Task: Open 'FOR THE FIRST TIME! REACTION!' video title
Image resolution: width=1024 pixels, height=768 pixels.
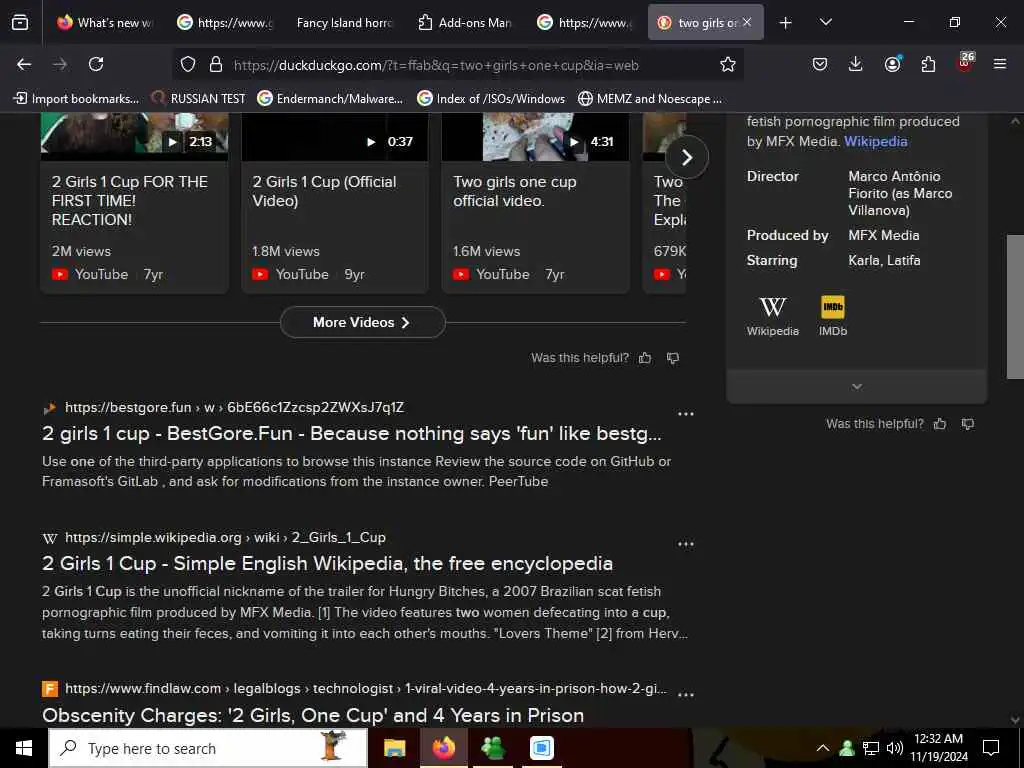Action: pyautogui.click(x=129, y=200)
